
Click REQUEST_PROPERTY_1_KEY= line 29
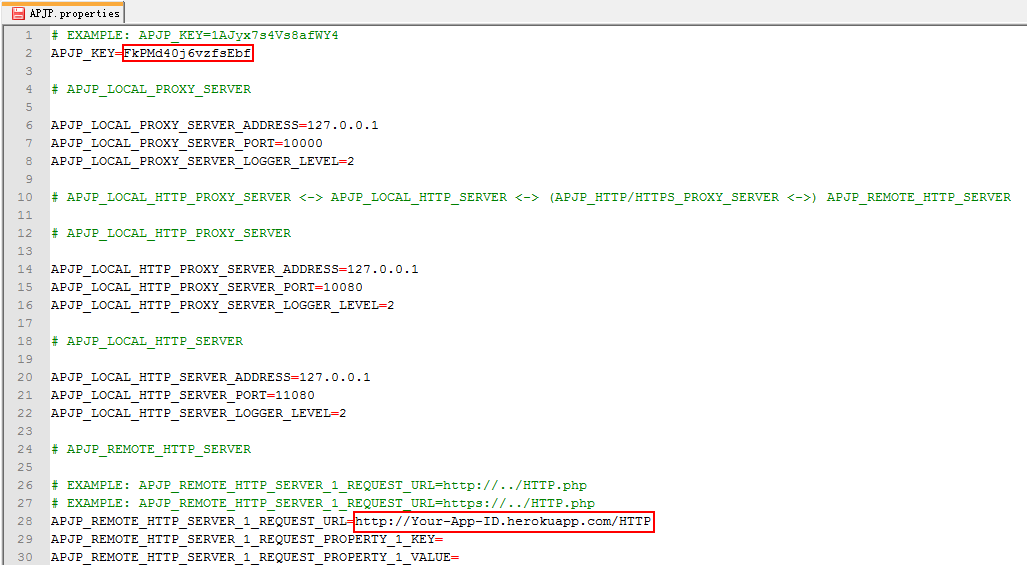tap(247, 539)
